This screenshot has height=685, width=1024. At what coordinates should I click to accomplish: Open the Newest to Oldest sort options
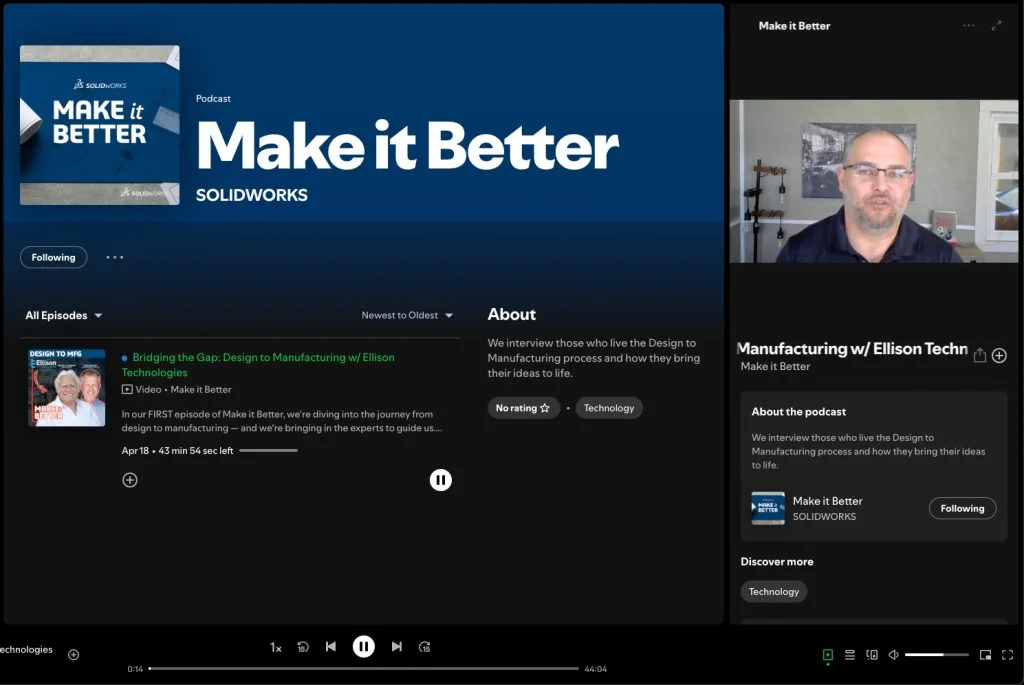click(x=407, y=315)
